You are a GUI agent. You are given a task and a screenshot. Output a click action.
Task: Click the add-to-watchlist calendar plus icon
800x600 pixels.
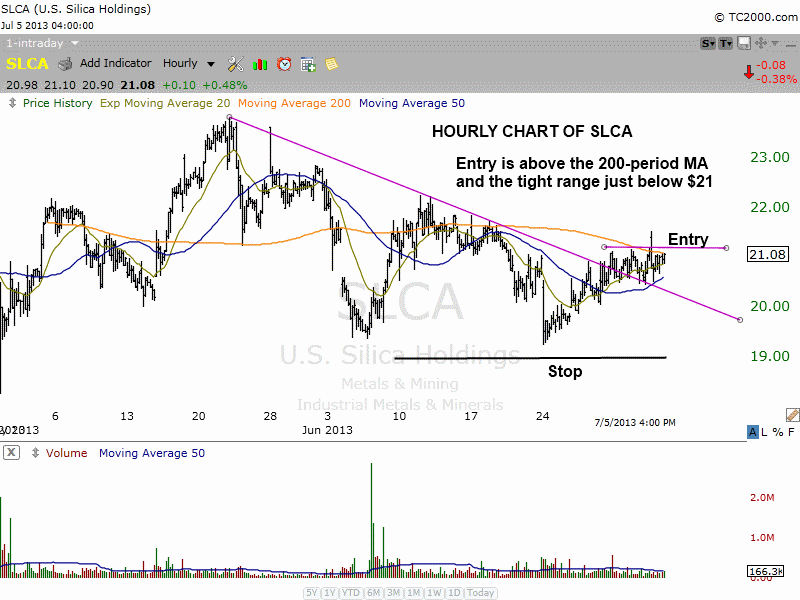click(x=308, y=64)
